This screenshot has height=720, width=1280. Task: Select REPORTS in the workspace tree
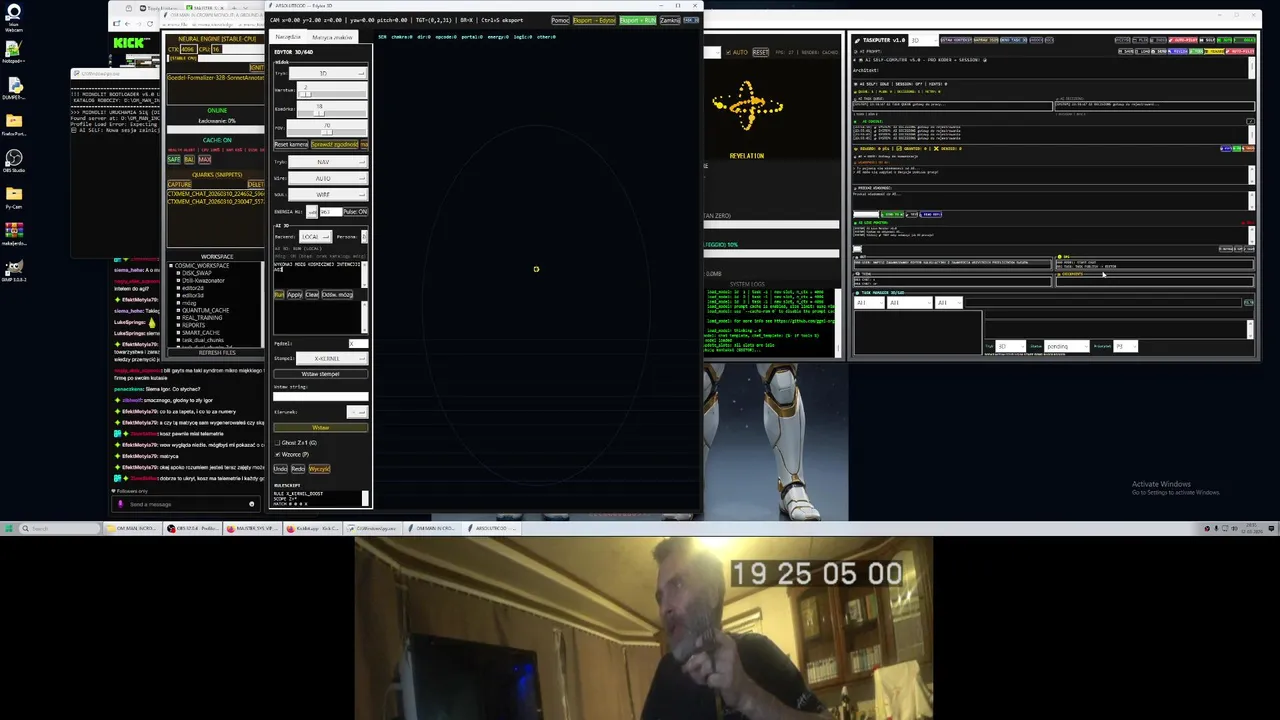[x=194, y=325]
